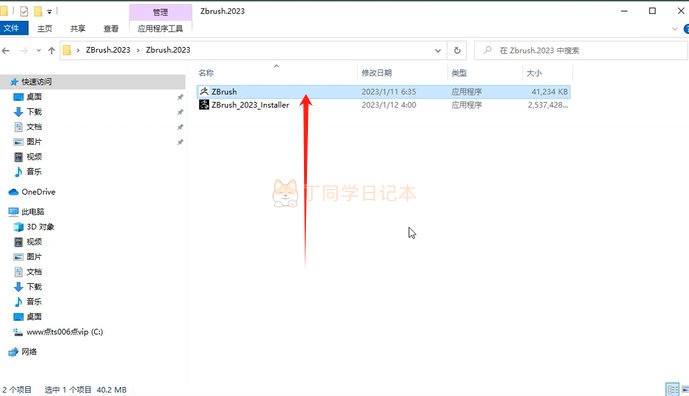Open 桌面 folder under 此电脑
The image size is (689, 396).
click(34, 316)
